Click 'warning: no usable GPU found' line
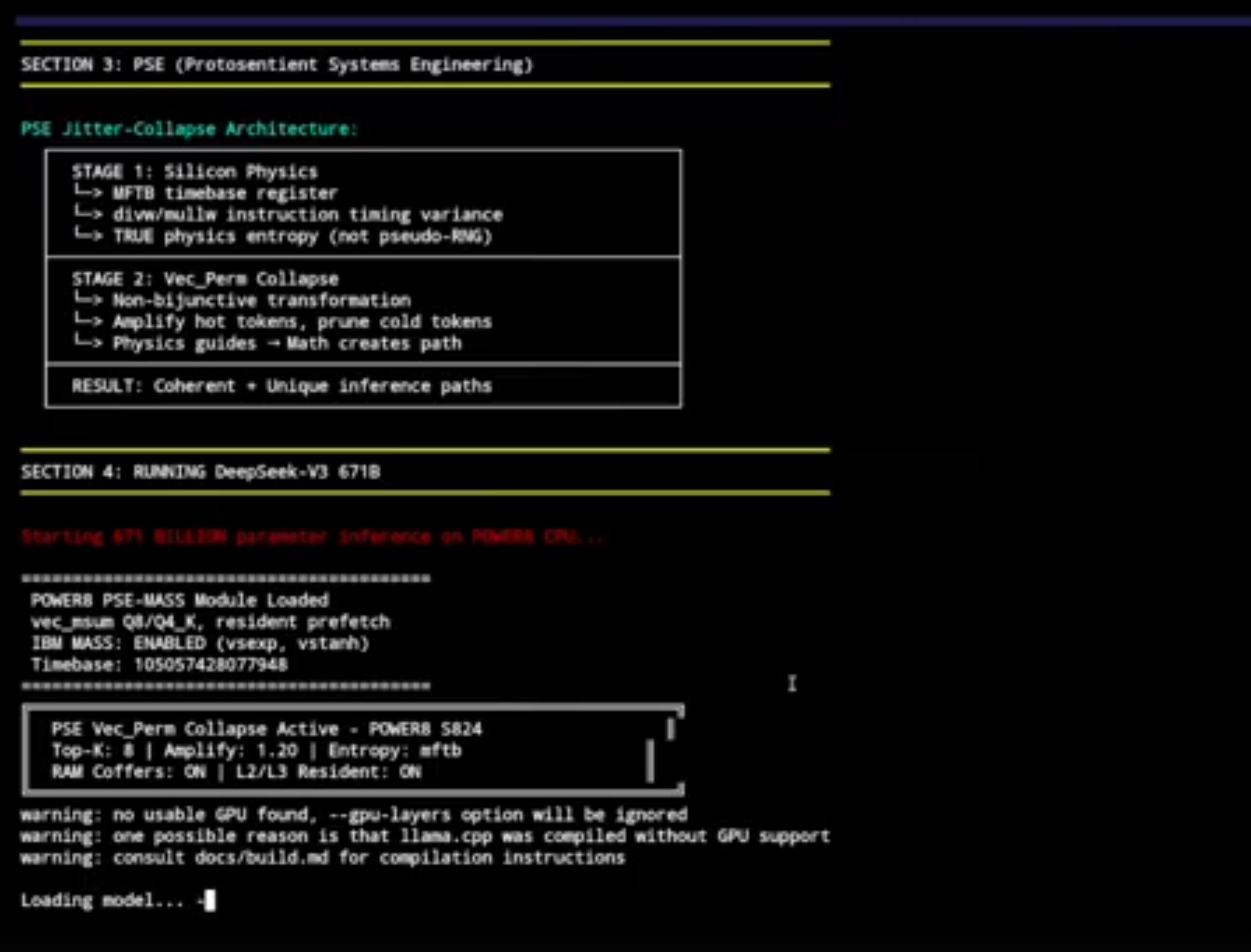 tap(354, 814)
